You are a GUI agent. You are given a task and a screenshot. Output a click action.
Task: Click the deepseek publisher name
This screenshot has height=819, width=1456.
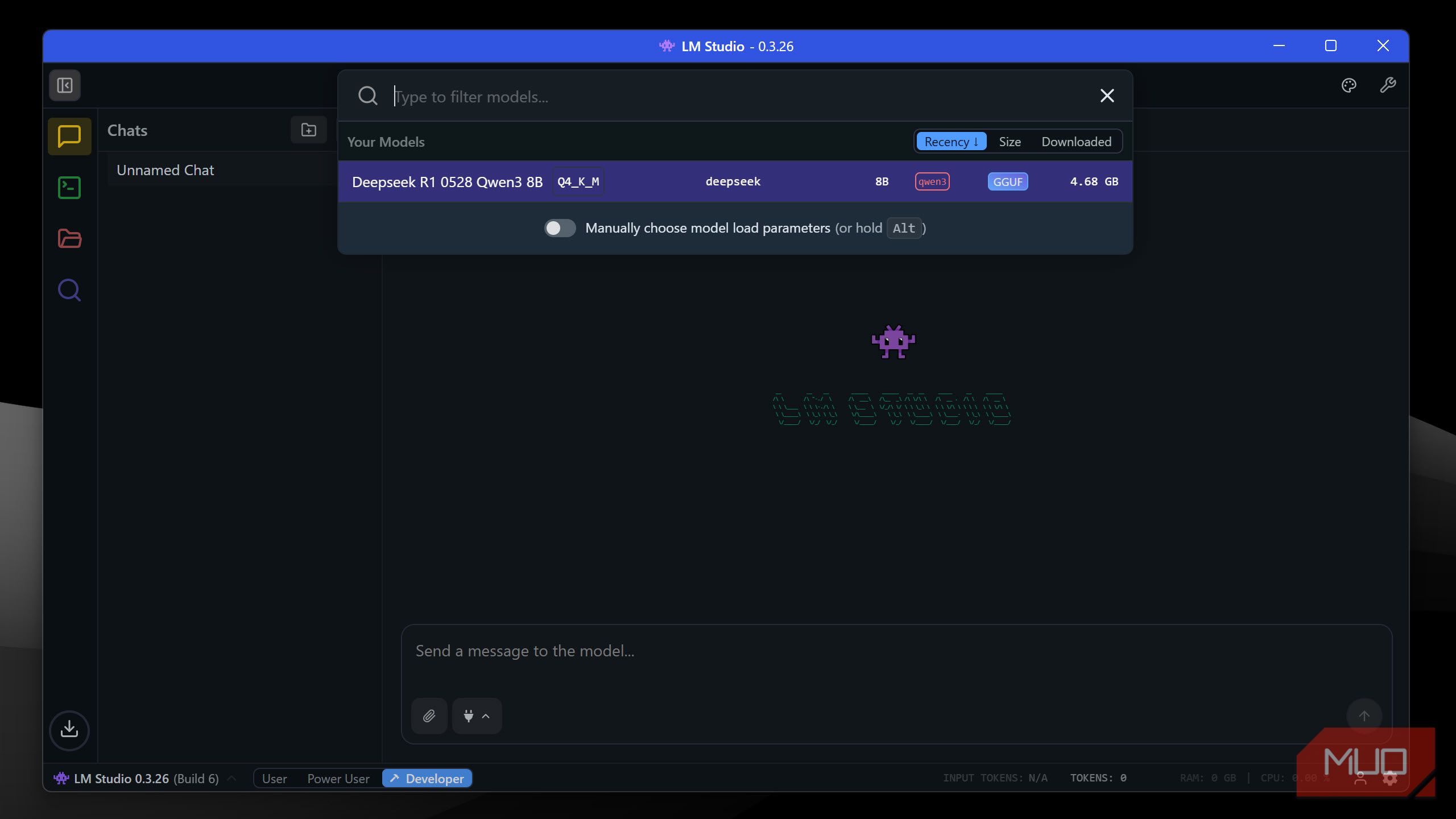click(x=733, y=181)
